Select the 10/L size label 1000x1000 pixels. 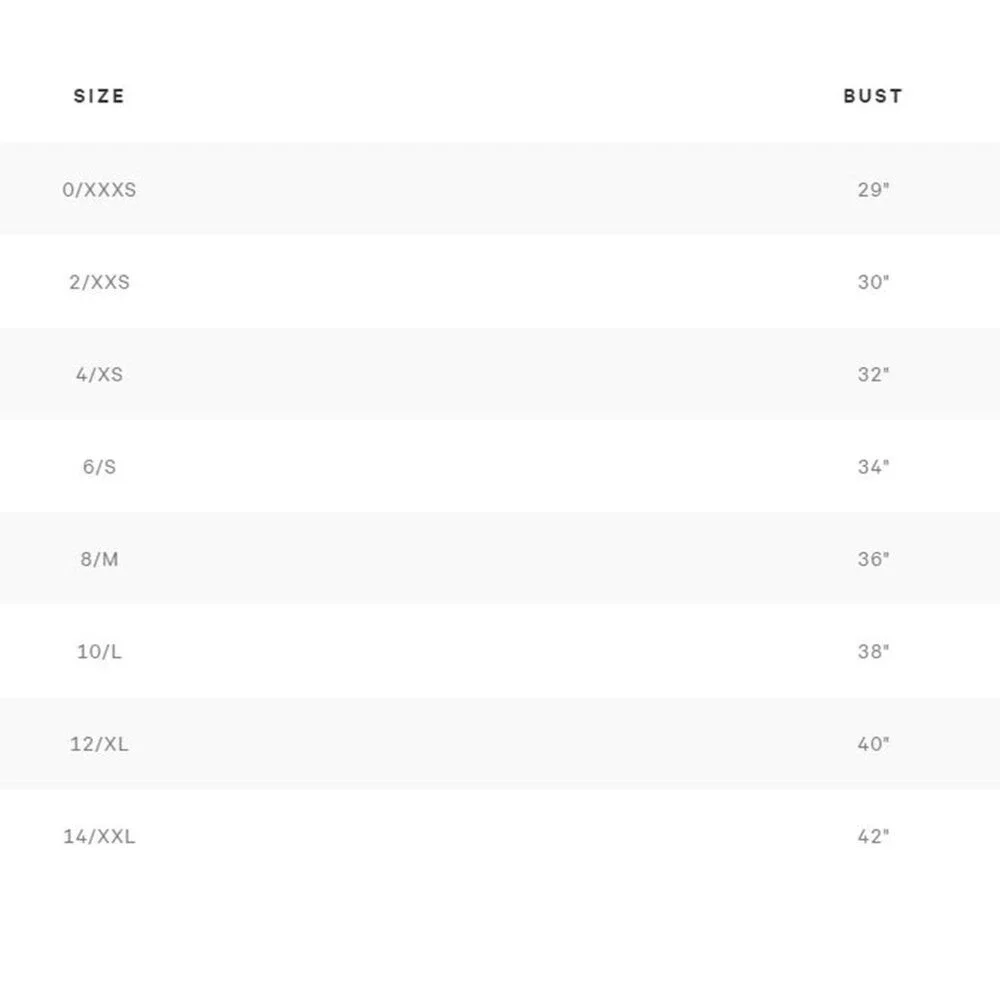(99, 651)
